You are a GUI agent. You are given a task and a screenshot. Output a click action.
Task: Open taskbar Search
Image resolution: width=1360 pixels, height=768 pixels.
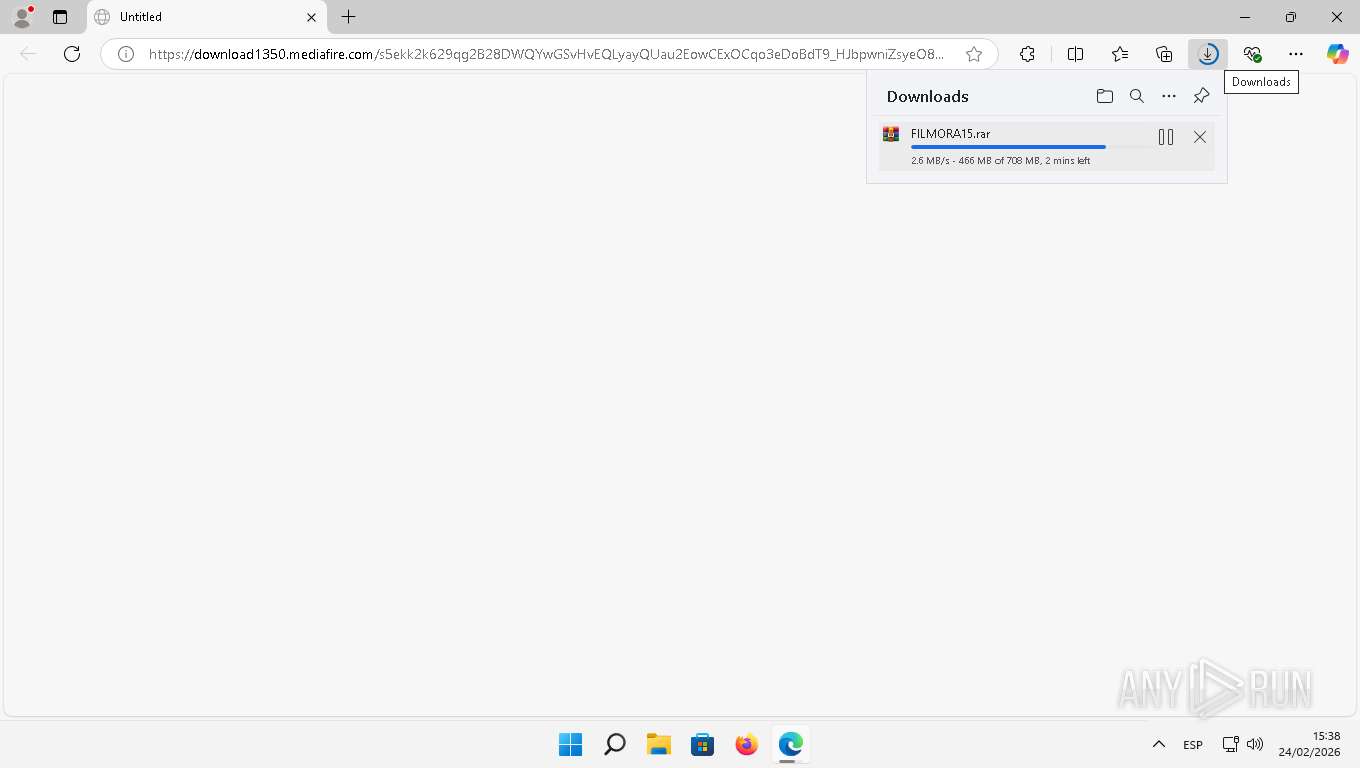coord(615,745)
